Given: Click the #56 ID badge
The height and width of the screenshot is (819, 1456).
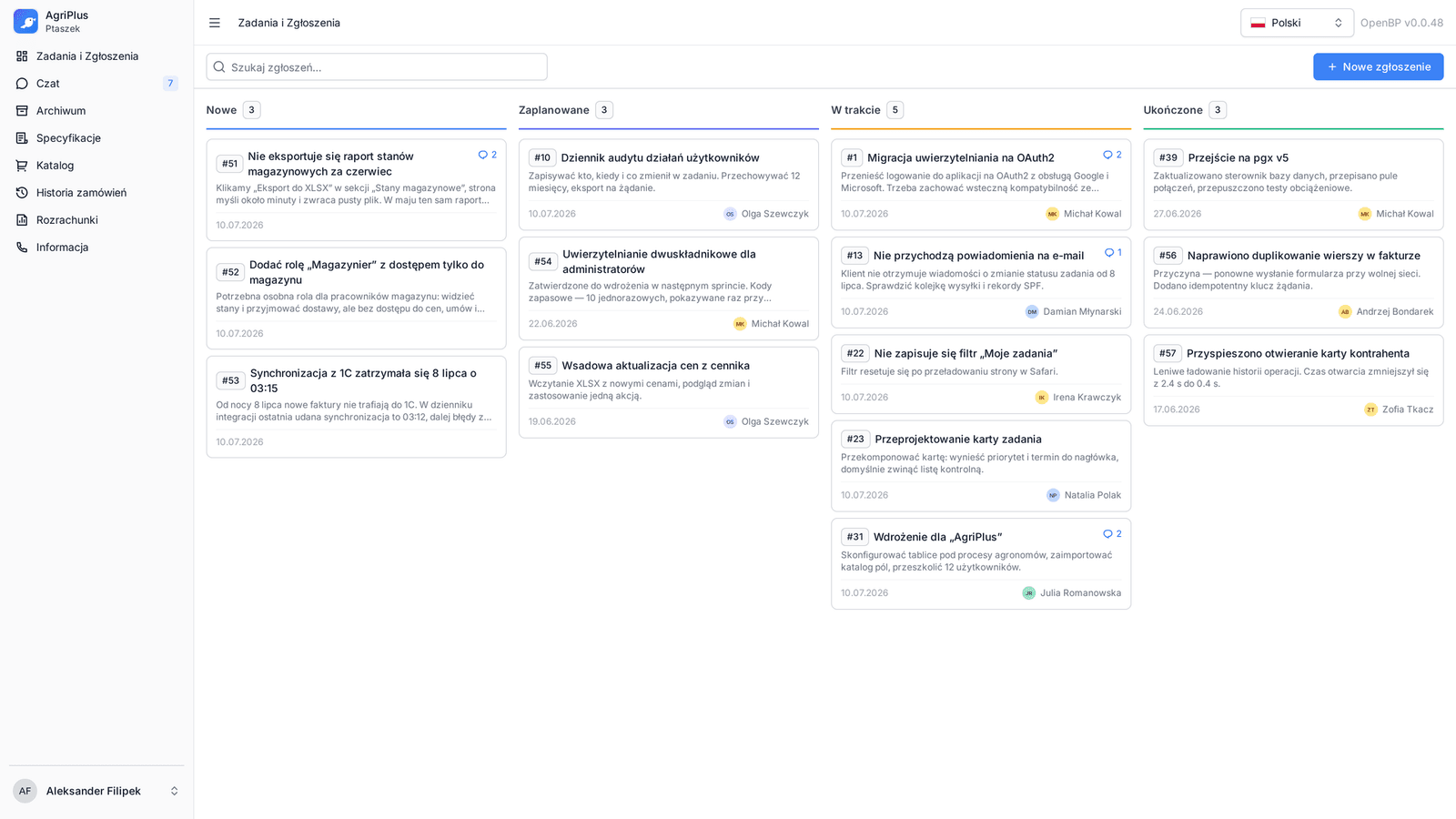Looking at the screenshot, I should pos(1168,256).
